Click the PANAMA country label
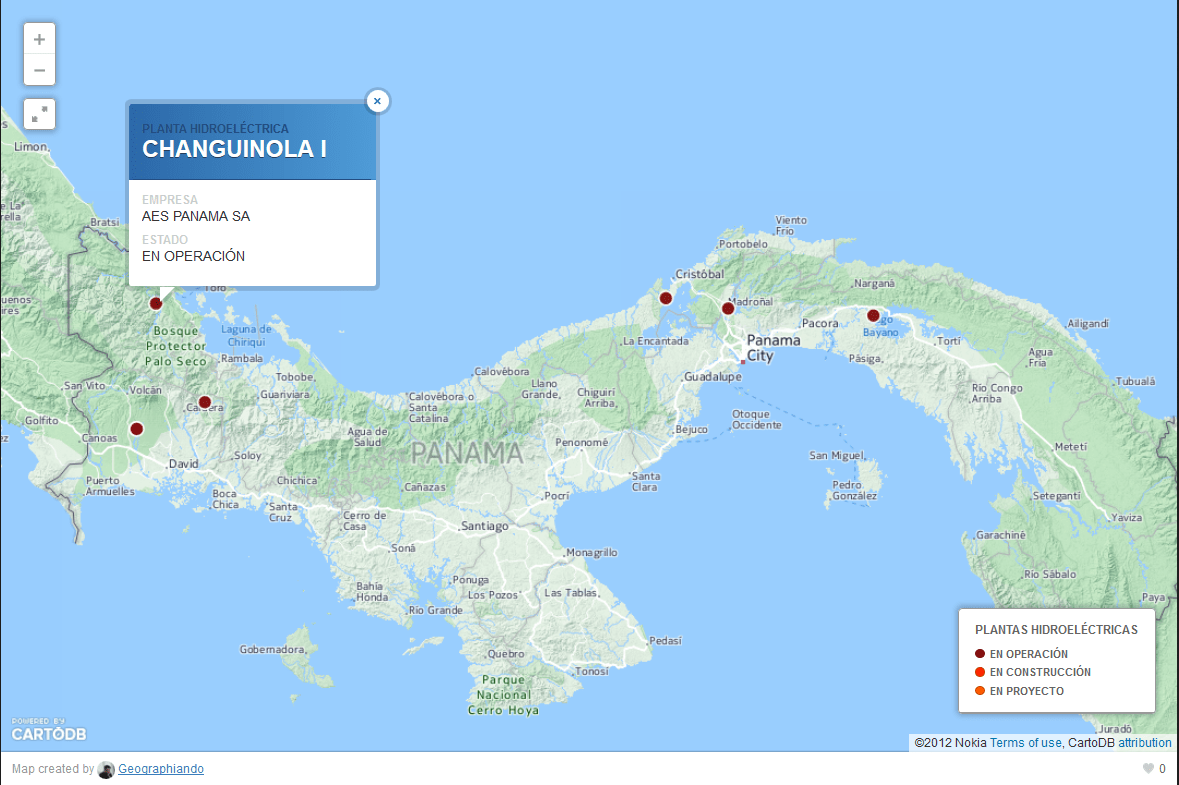The image size is (1179, 785). pyautogui.click(x=468, y=453)
